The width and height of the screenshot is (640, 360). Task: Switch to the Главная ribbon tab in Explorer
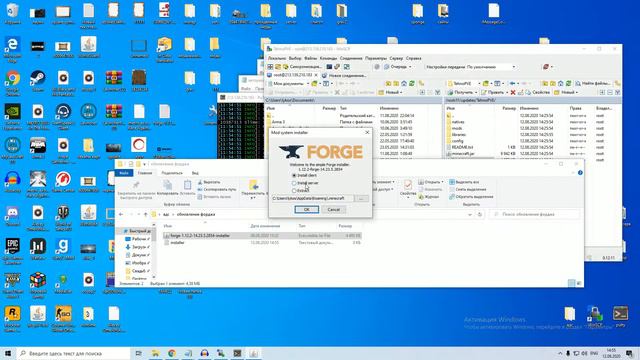[x=144, y=173]
